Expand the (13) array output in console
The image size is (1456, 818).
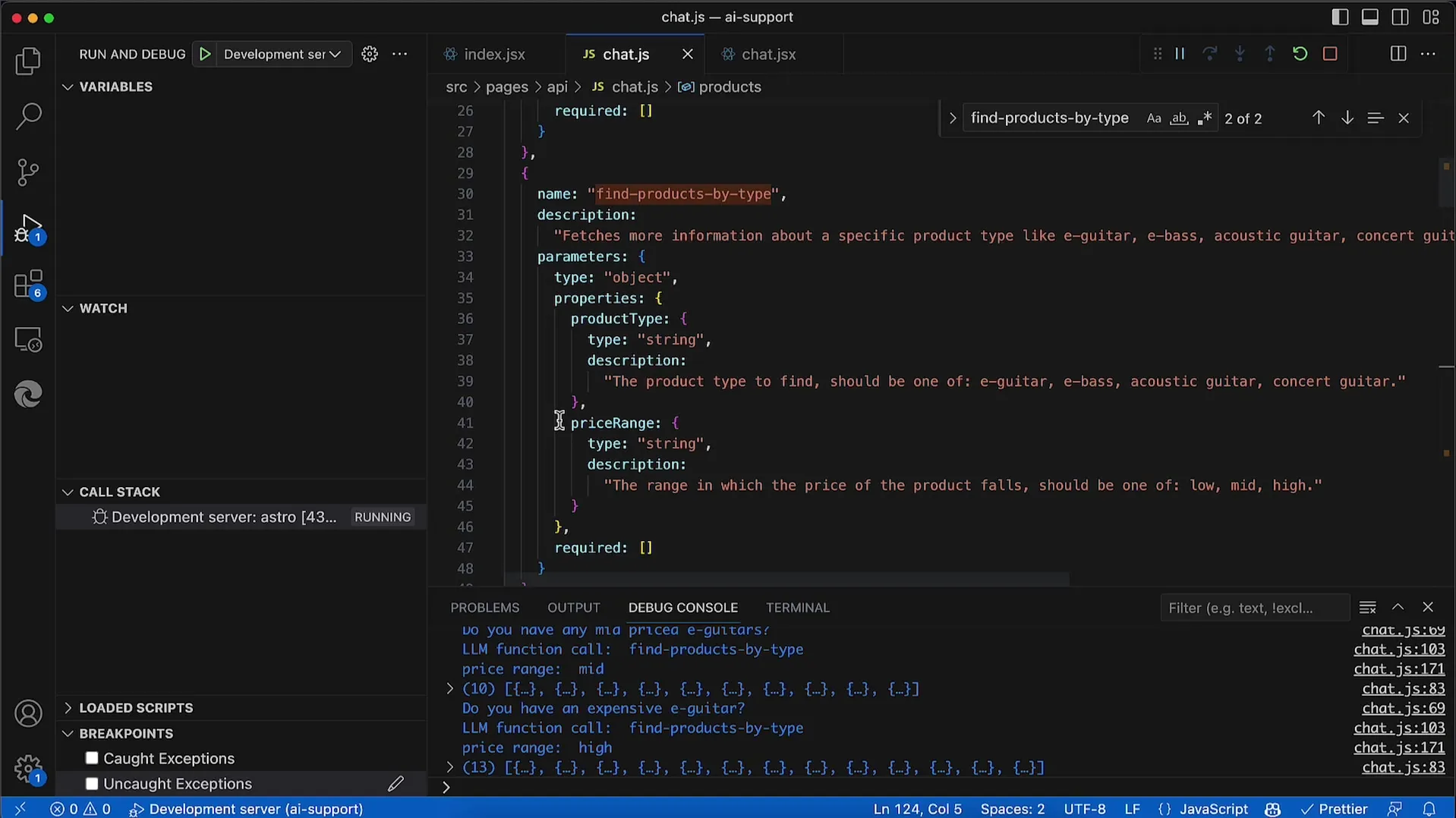[x=449, y=768]
